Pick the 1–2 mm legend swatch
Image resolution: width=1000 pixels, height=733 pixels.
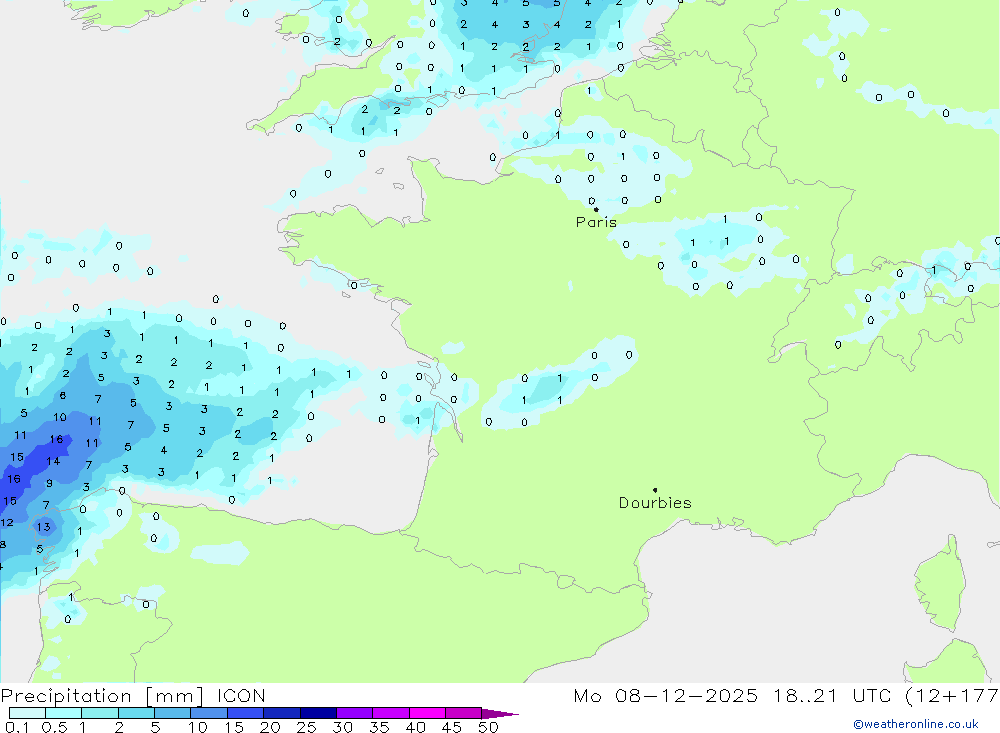point(99,713)
